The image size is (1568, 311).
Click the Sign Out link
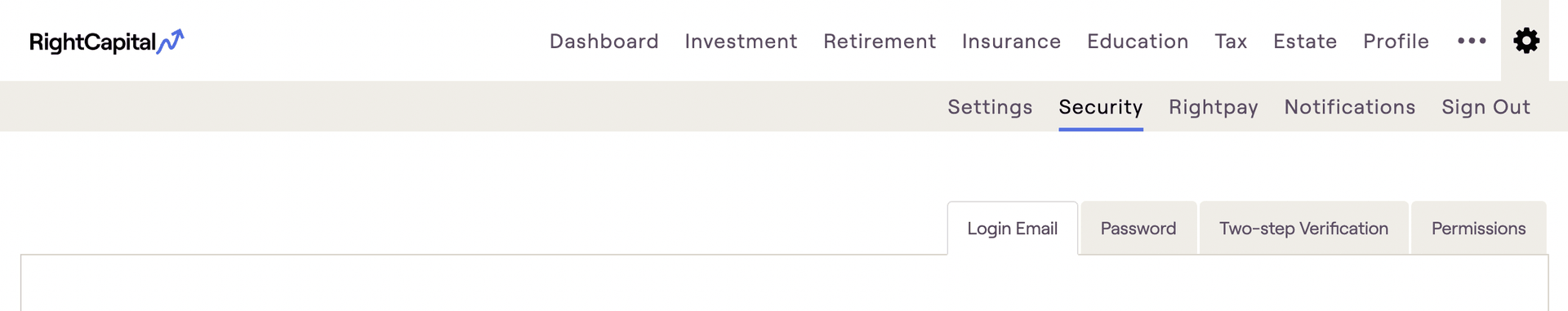point(1486,107)
